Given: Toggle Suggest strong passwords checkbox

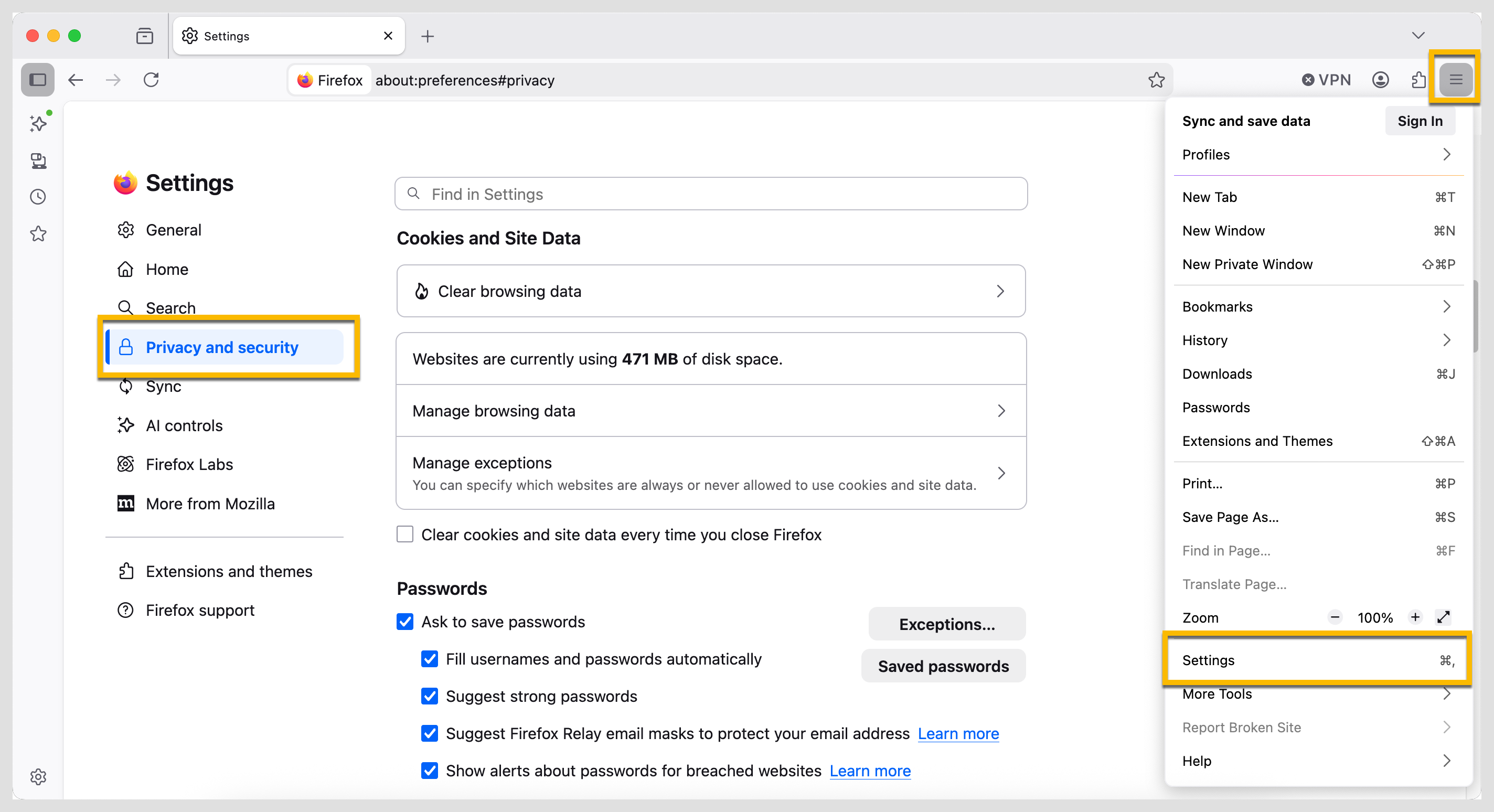Looking at the screenshot, I should click(429, 696).
